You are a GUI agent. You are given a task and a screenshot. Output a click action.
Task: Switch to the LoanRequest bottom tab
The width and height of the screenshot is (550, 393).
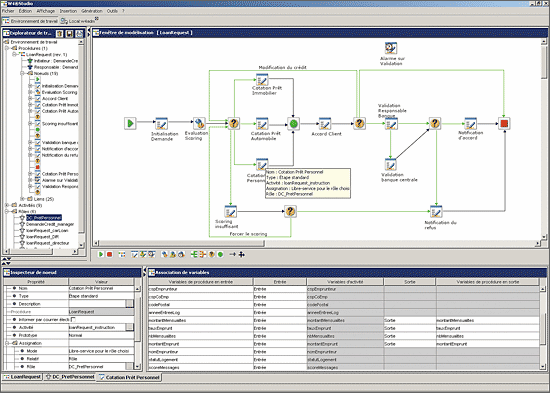tap(22, 377)
